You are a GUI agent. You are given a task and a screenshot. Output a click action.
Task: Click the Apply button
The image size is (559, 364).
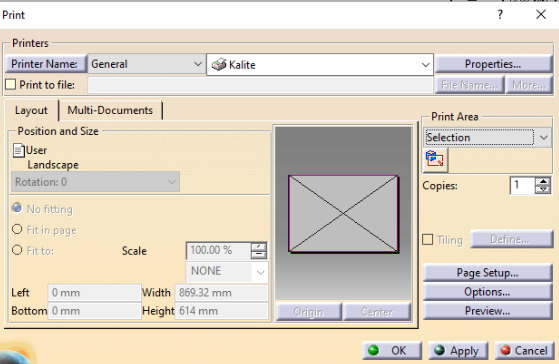click(458, 350)
